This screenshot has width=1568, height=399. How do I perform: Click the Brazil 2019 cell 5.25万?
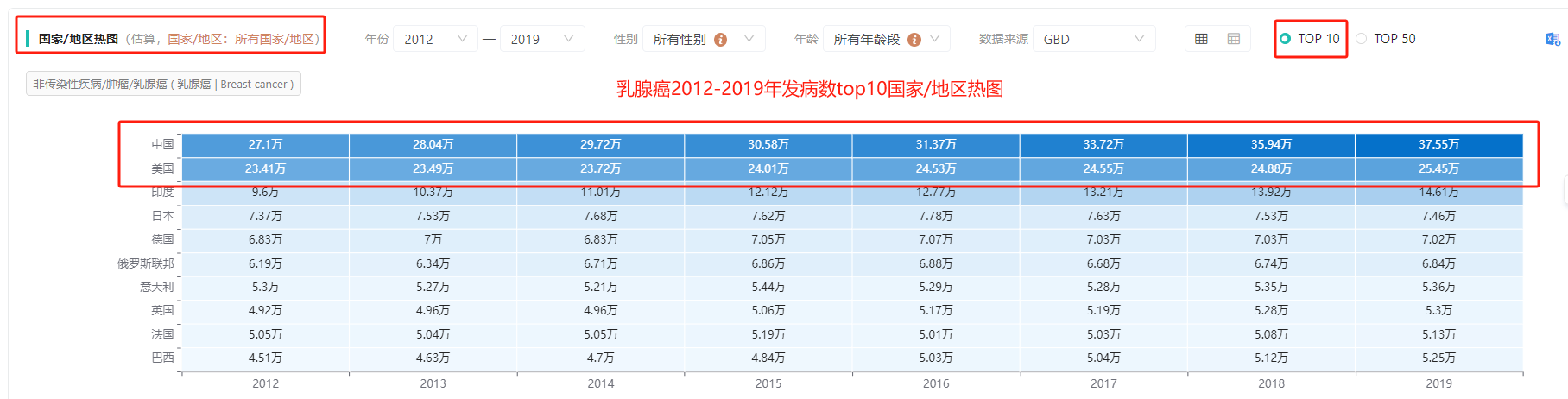[x=1438, y=358]
